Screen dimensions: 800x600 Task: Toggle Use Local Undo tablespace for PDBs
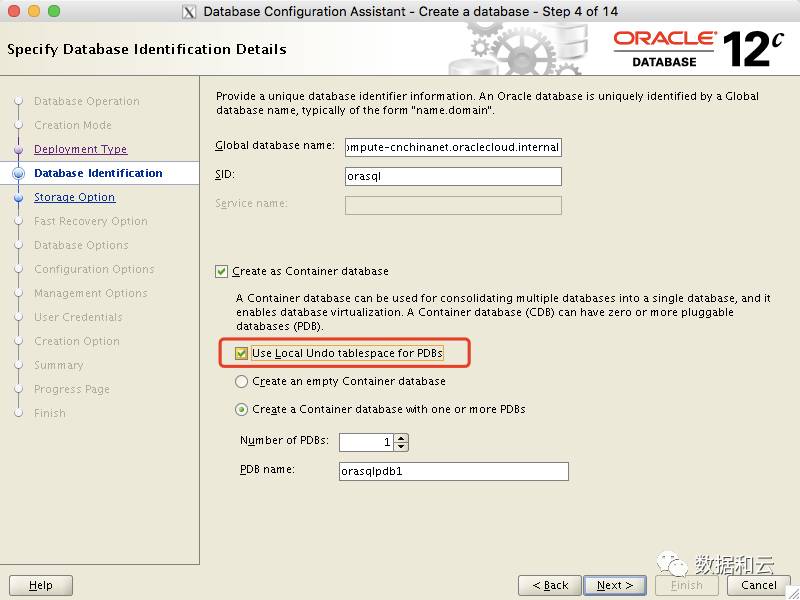(x=241, y=353)
